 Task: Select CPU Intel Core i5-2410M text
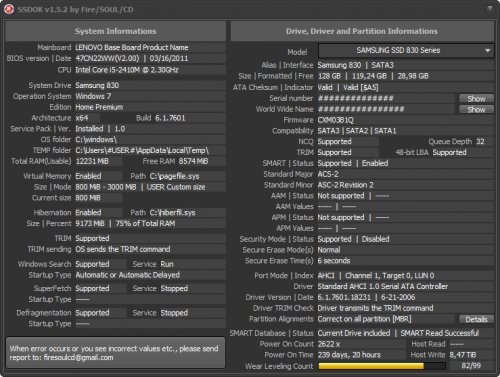[127, 70]
